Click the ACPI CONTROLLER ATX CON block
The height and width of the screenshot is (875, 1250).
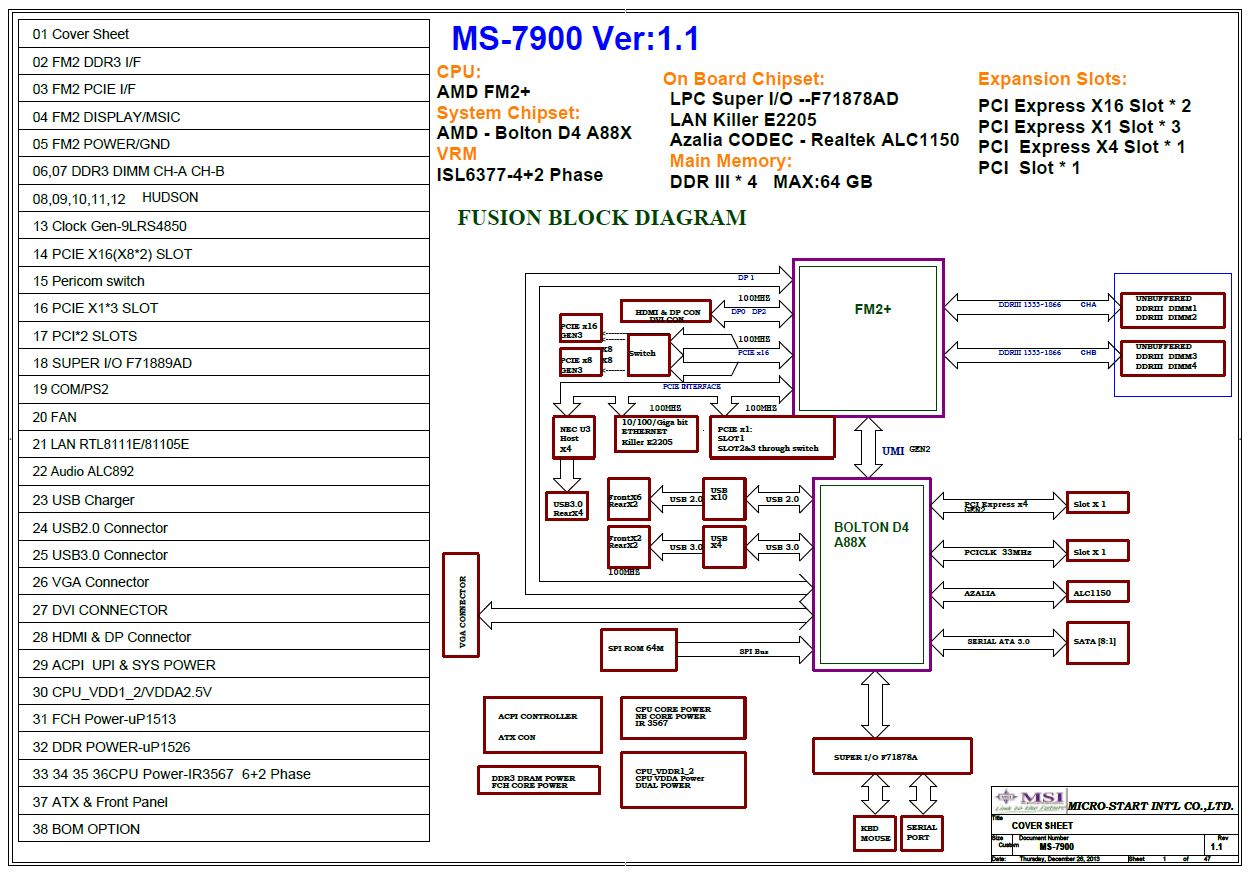(543, 725)
